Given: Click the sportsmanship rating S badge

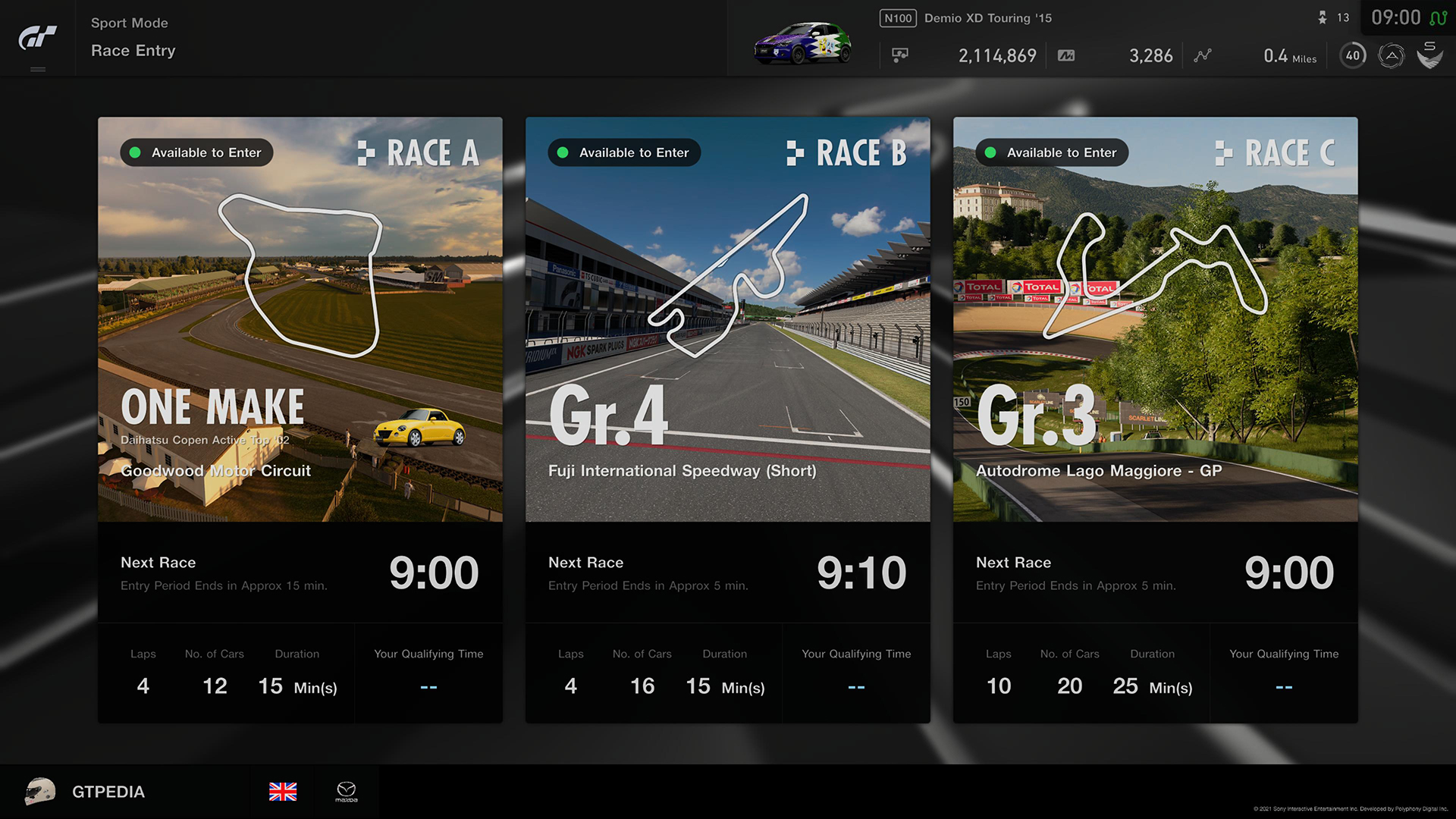Looking at the screenshot, I should pyautogui.click(x=1429, y=55).
